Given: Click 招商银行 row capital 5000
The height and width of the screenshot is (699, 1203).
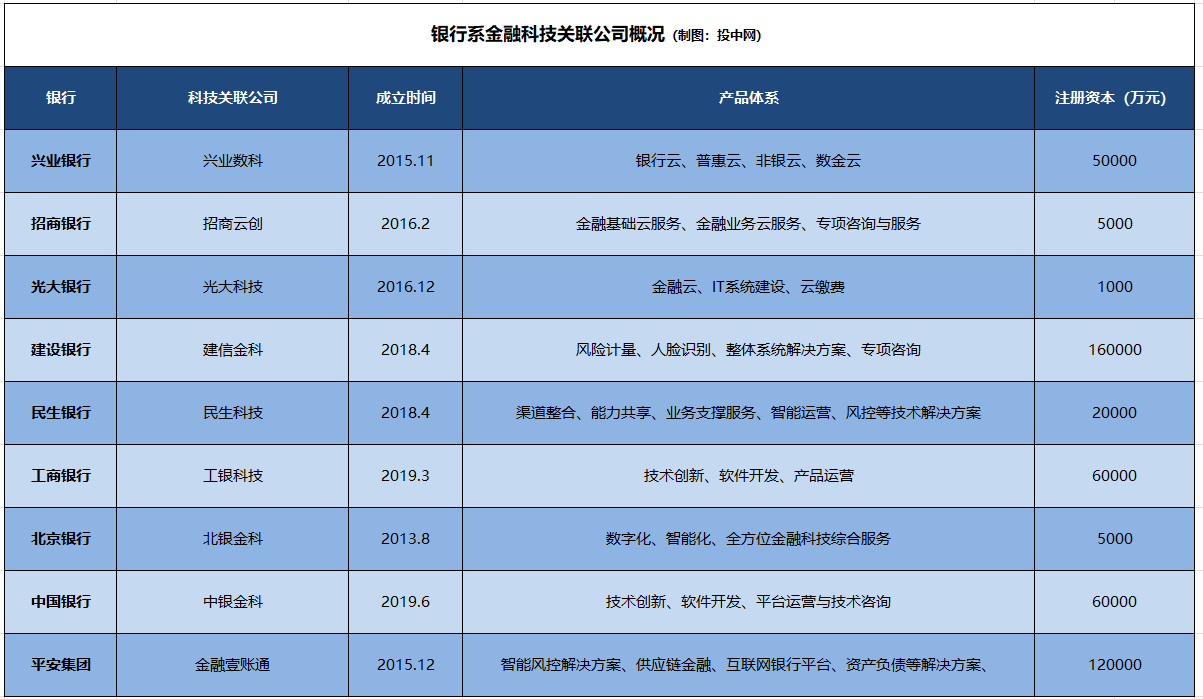Looking at the screenshot, I should tap(1115, 224).
